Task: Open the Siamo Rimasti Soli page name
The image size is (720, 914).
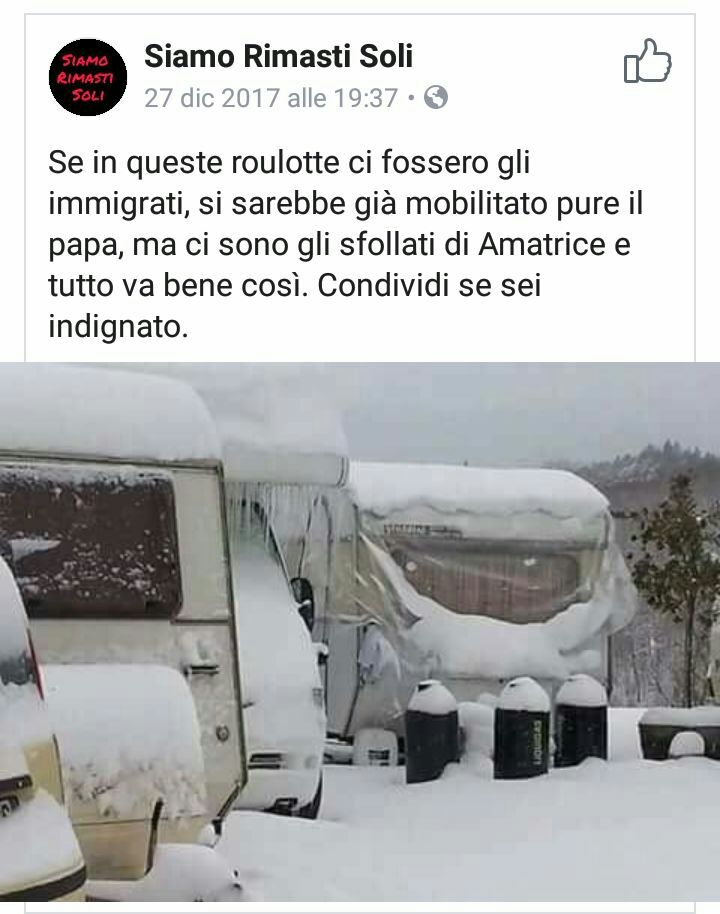Action: point(279,57)
